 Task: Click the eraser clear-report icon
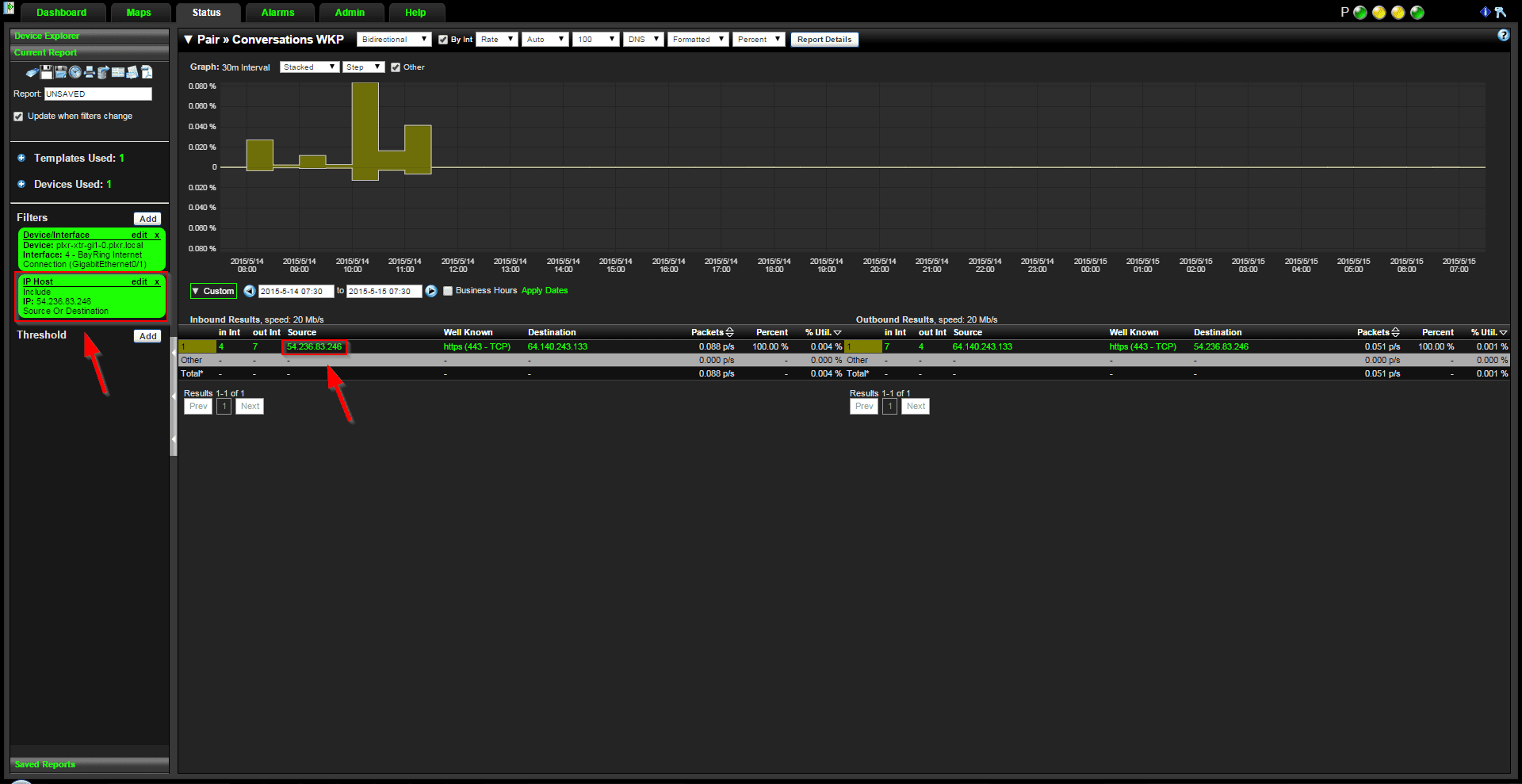(33, 72)
